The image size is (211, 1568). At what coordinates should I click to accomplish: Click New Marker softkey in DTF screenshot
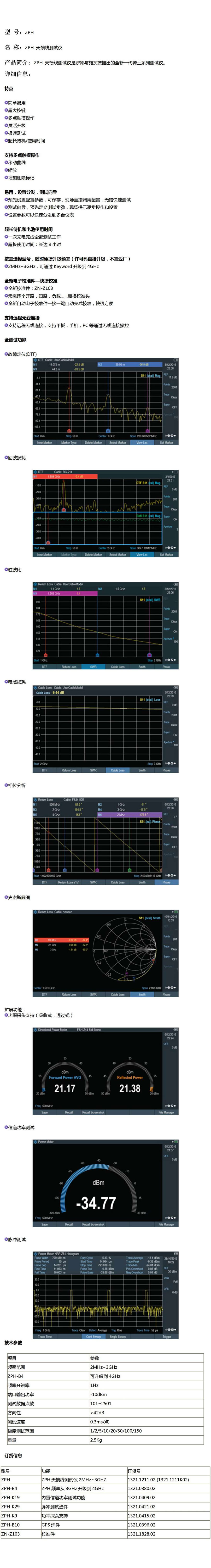(x=45, y=443)
